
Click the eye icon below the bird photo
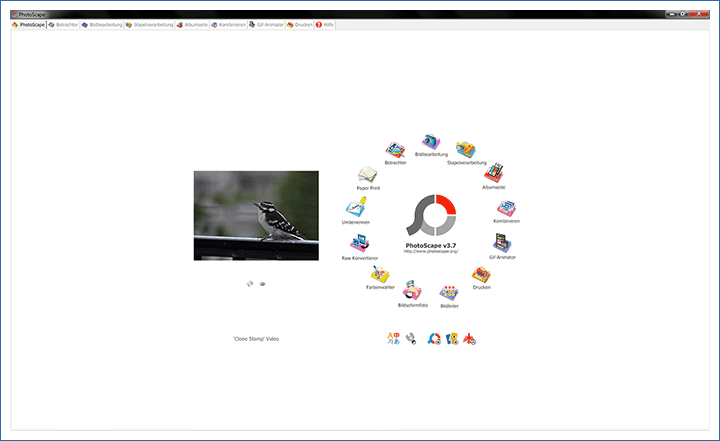coord(263,284)
